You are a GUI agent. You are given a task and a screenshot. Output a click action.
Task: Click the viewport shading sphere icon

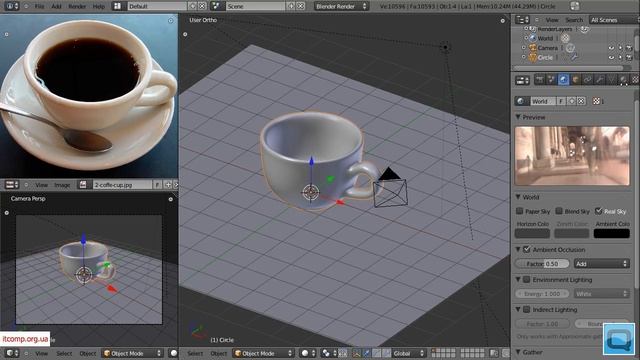[x=308, y=353]
